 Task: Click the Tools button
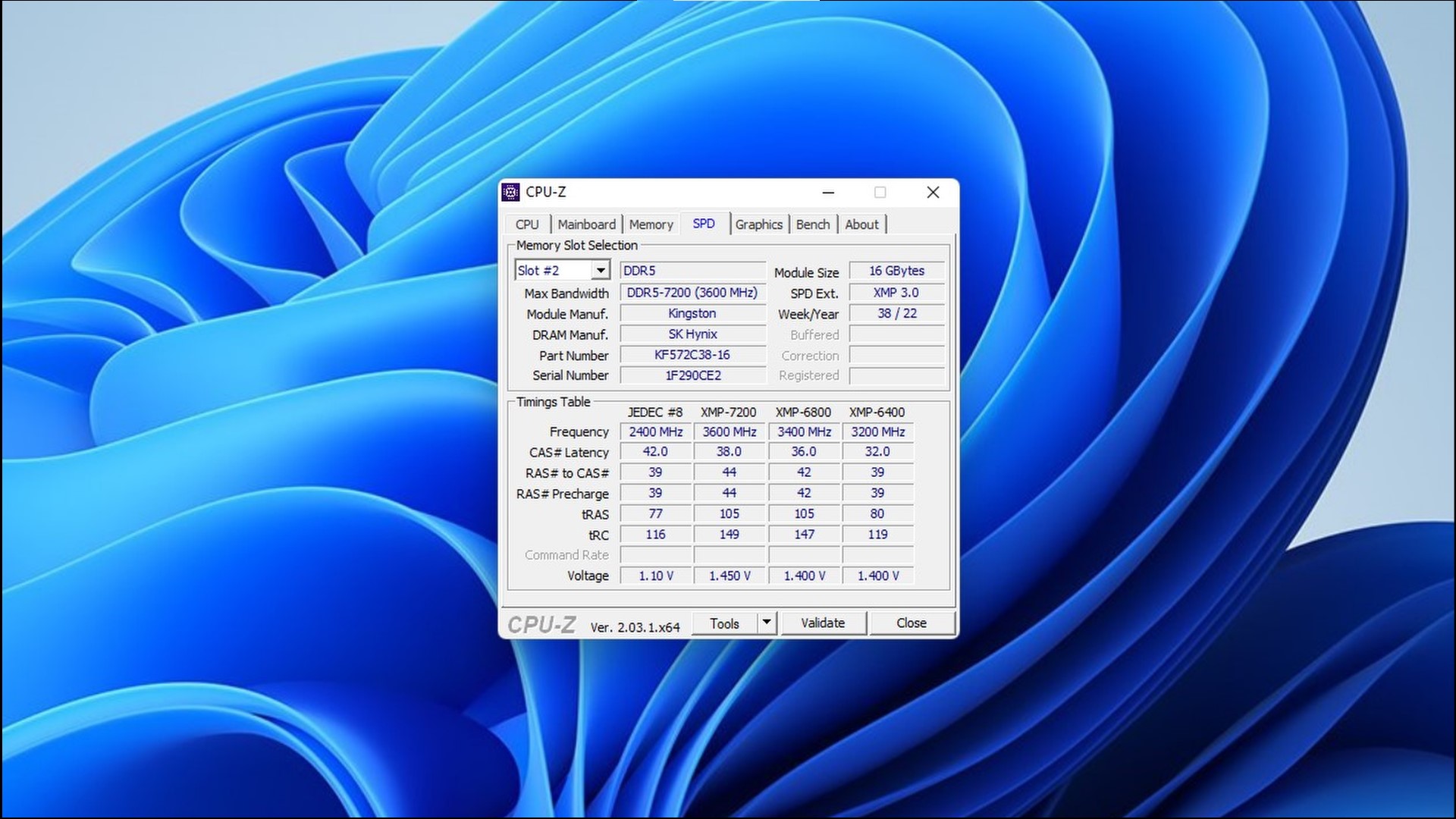[724, 623]
